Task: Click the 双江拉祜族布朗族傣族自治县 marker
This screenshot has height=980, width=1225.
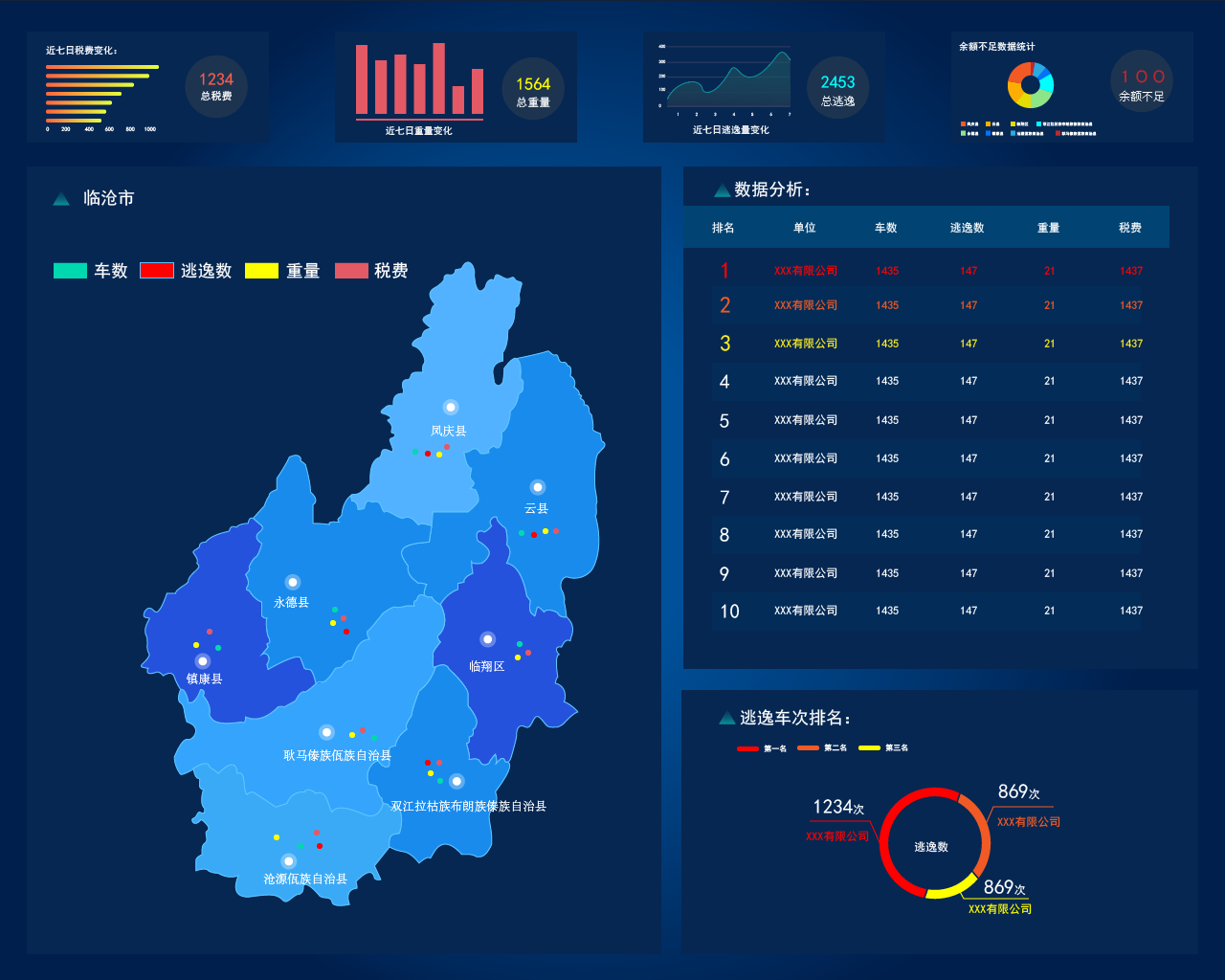Action: click(457, 781)
